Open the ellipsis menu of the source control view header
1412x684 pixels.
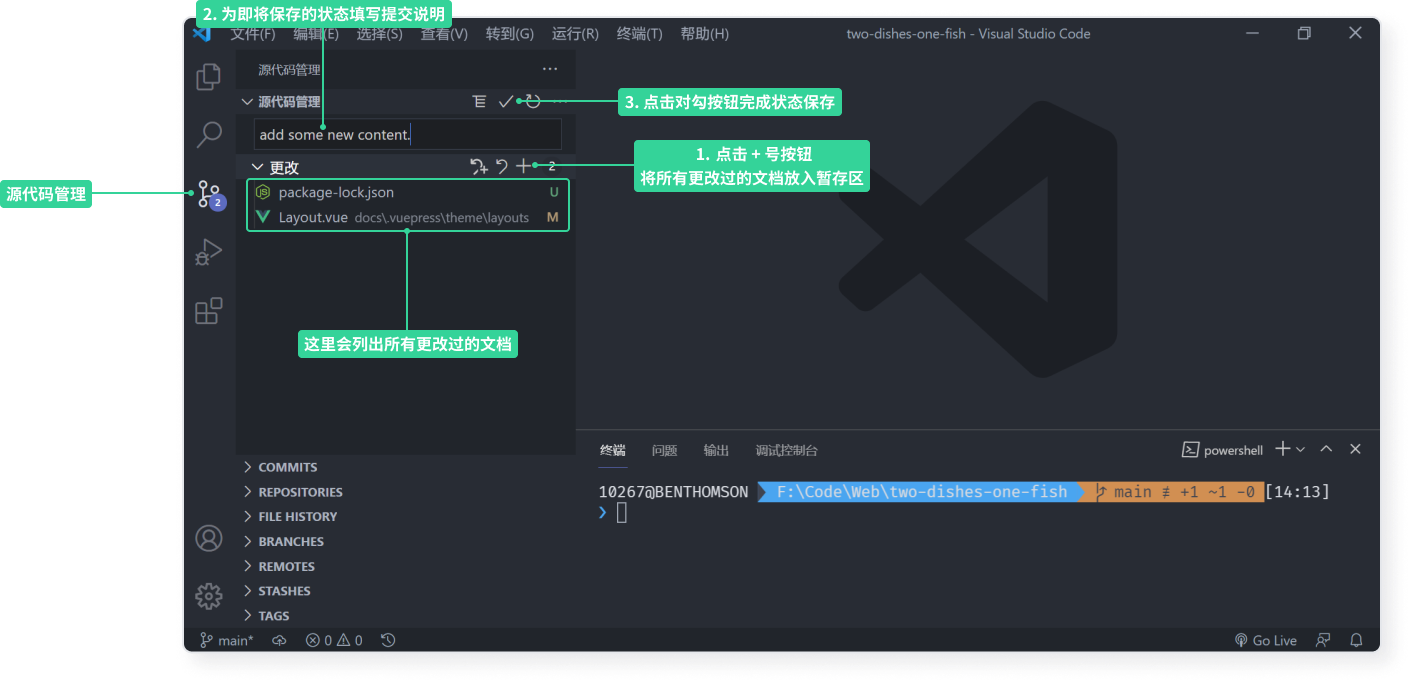pyautogui.click(x=550, y=69)
